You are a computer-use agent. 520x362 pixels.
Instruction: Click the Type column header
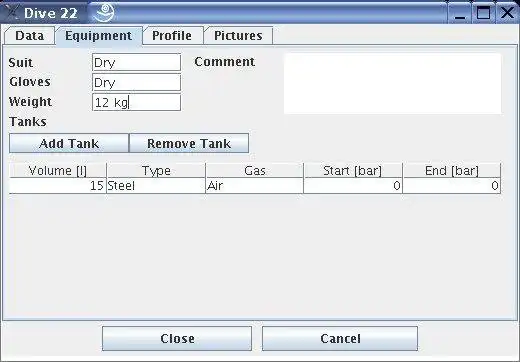pos(156,171)
